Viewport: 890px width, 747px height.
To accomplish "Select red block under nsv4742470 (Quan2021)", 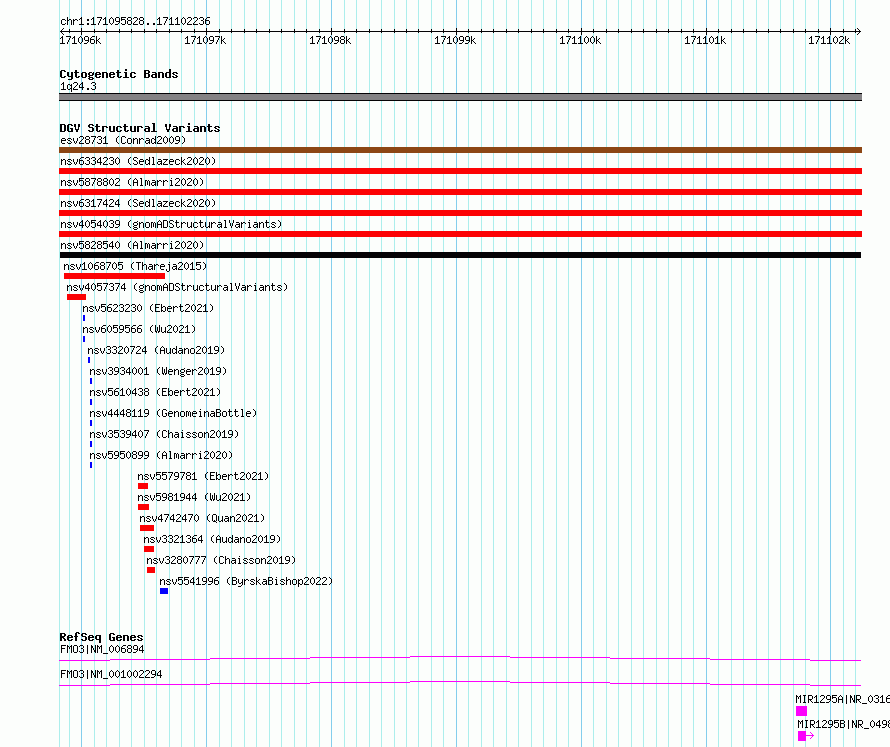I will point(147,528).
